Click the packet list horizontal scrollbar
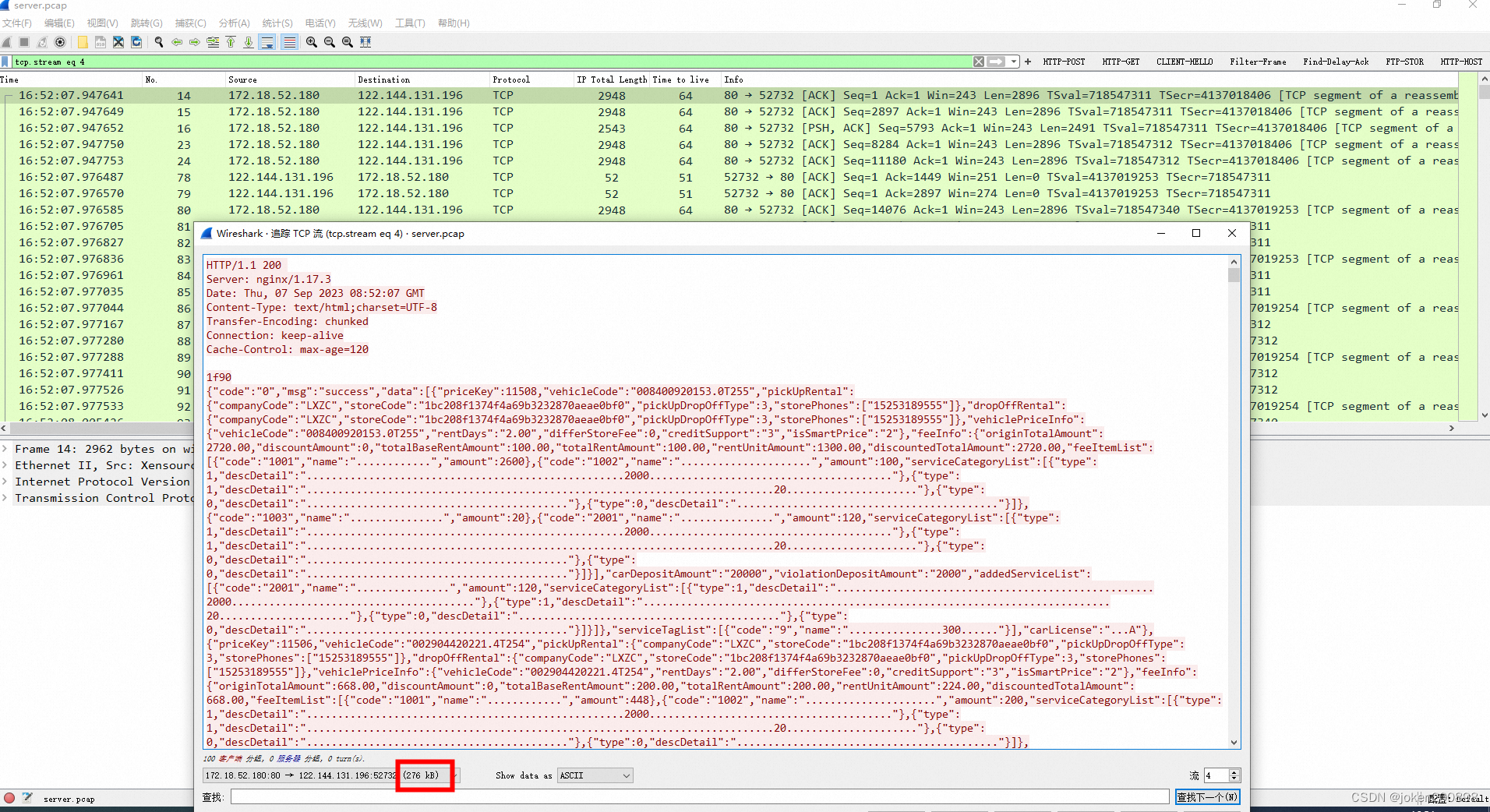Screen dimensions: 1490x812 point(727,428)
